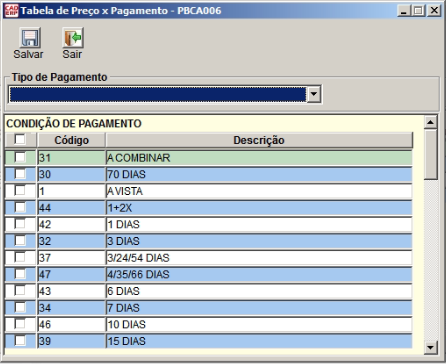Click the Sair exit door icon

tap(73, 38)
